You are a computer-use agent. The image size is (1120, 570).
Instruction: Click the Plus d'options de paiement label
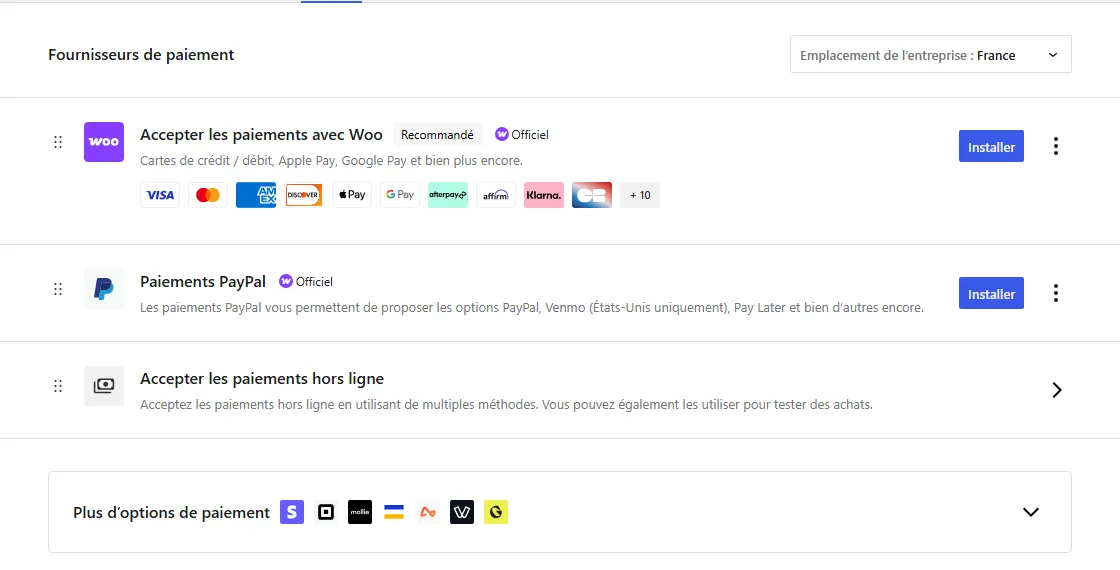pyautogui.click(x=171, y=513)
